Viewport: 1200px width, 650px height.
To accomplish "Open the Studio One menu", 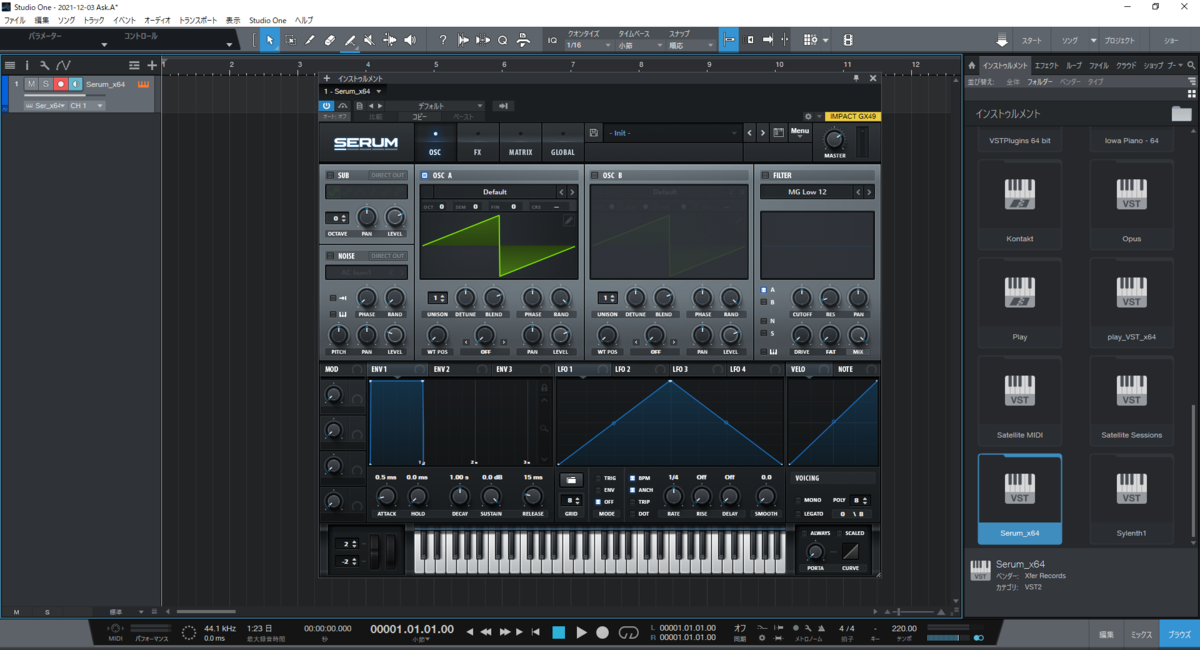I will point(267,20).
